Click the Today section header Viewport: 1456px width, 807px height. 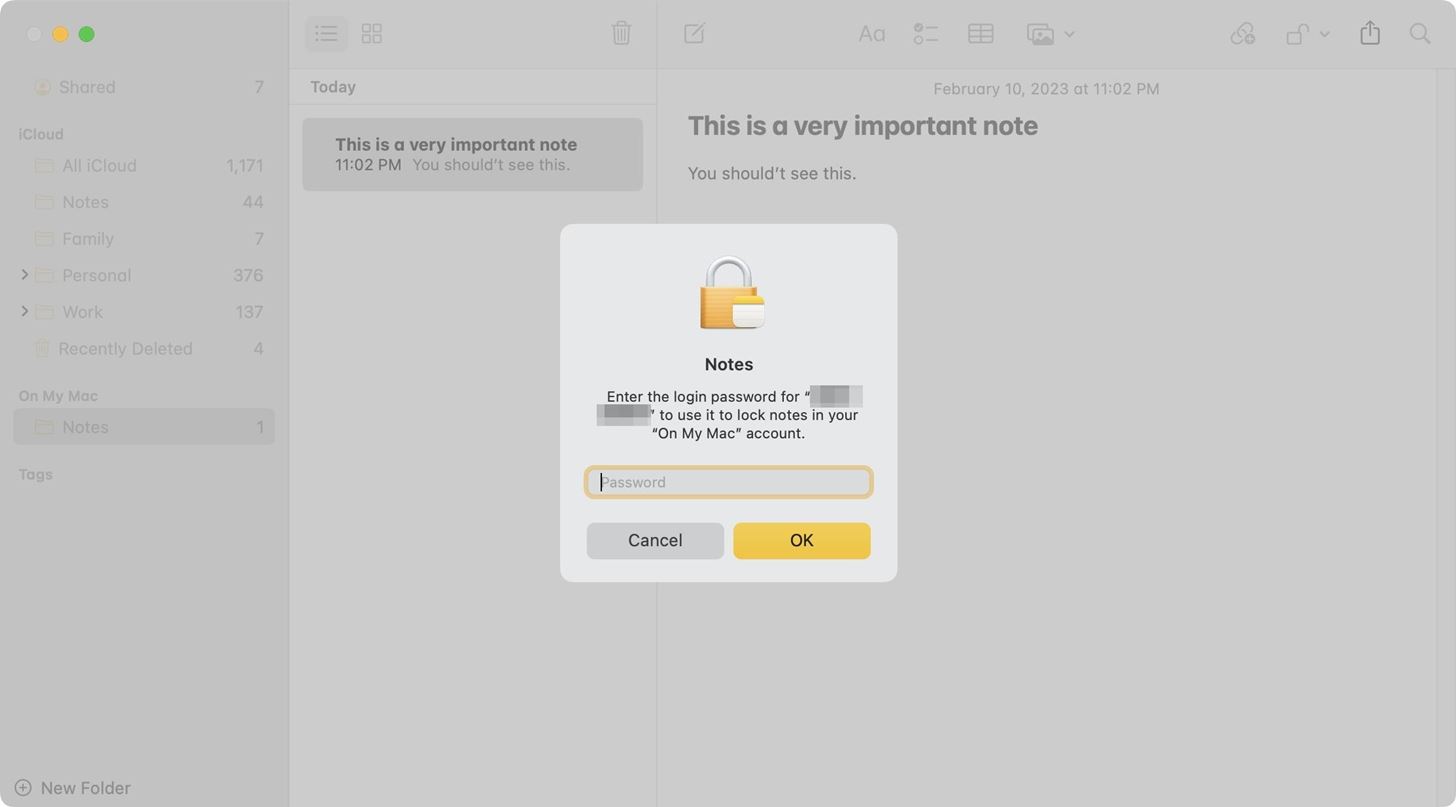point(333,87)
